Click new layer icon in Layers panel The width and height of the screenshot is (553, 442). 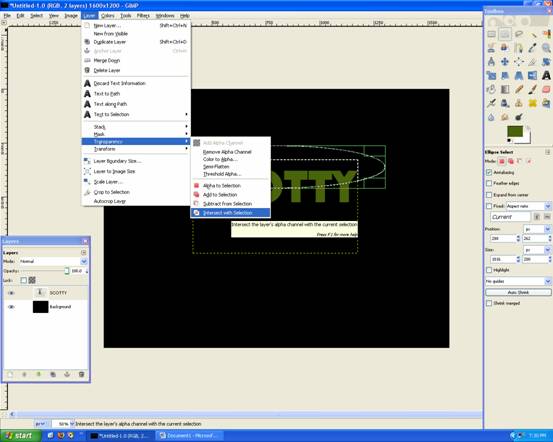pyautogui.click(x=10, y=374)
